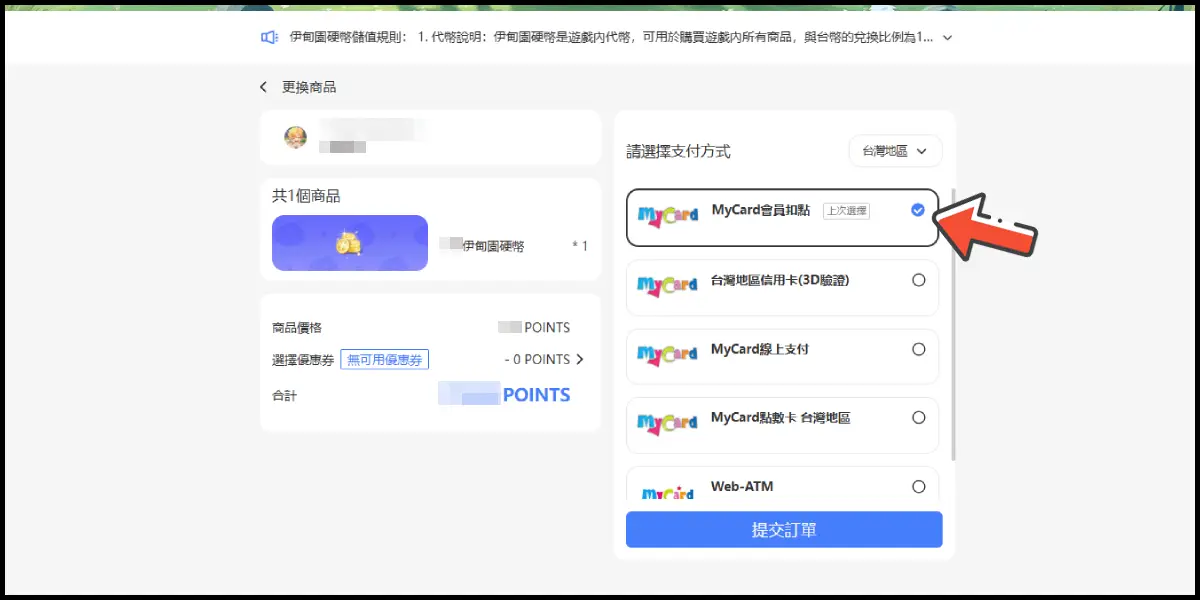This screenshot has width=1200, height=600.
Task: Select 台灣地區信用卡(3D驗證) radio button
Action: pos(918,280)
